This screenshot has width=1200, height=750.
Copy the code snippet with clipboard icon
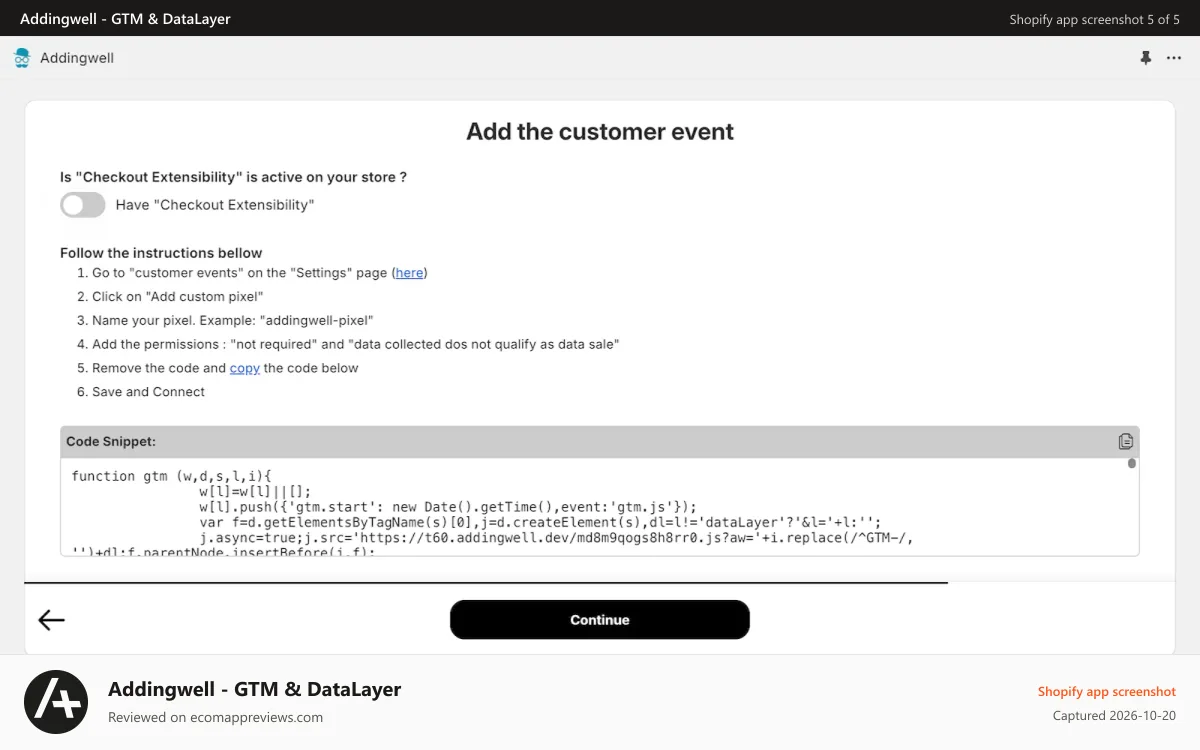point(1126,441)
